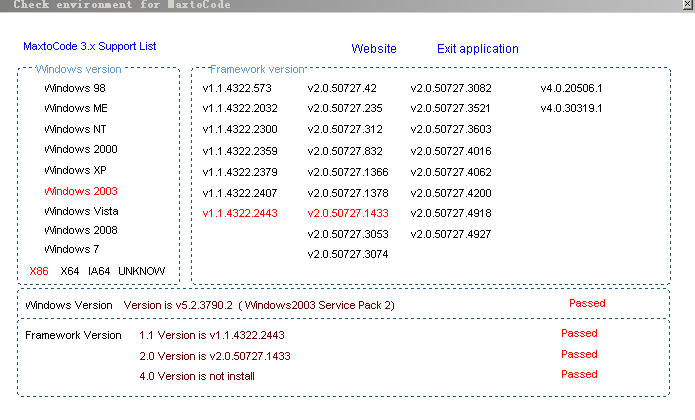Click framework v1.1.4322.2379
This screenshot has width=695, height=420.
[240, 172]
